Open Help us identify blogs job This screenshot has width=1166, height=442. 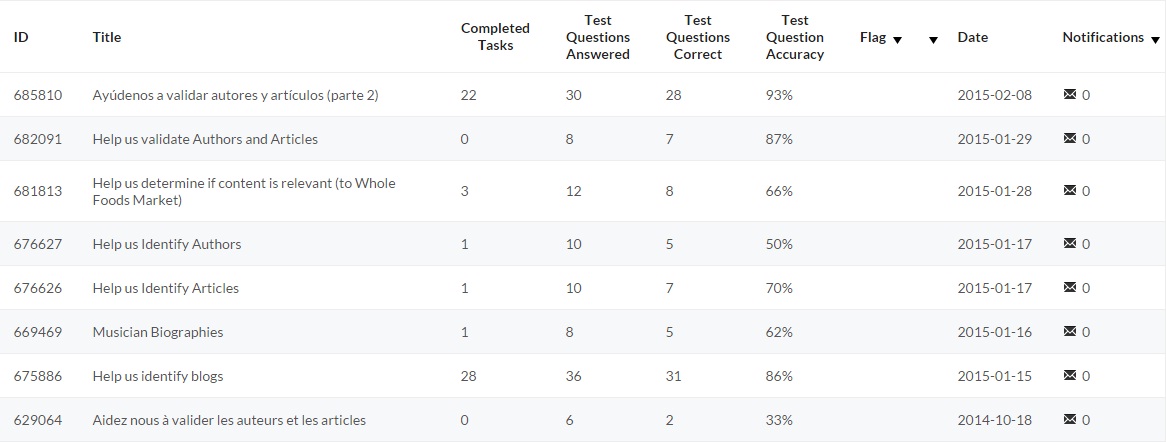[x=158, y=376]
